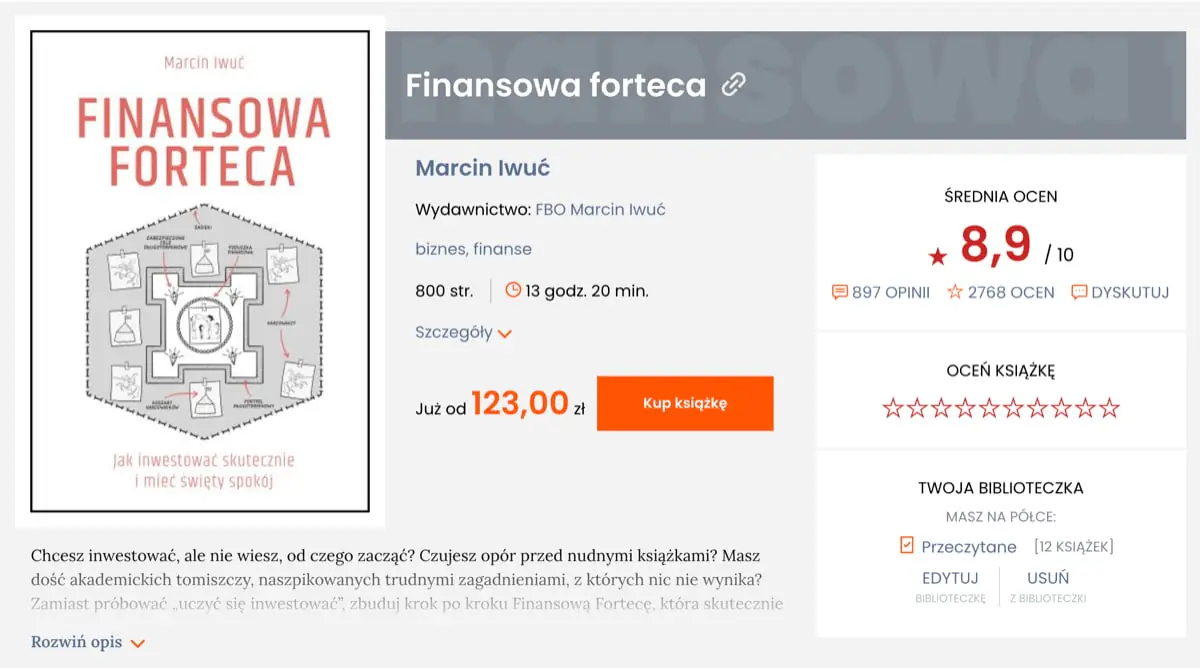Click the chat icon next to DYSKUTUJ

1079,293
